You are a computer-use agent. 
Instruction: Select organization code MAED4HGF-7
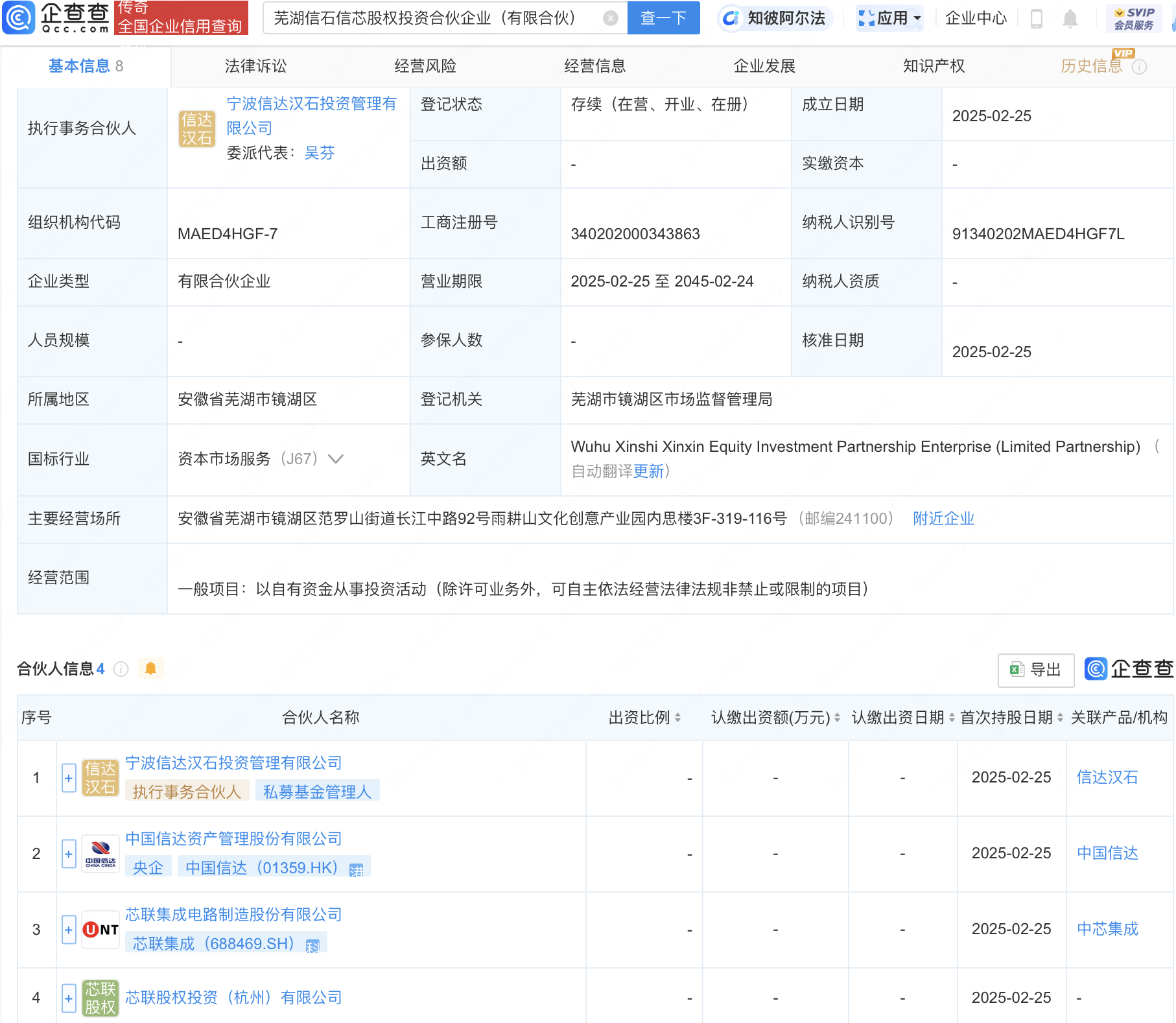(228, 234)
